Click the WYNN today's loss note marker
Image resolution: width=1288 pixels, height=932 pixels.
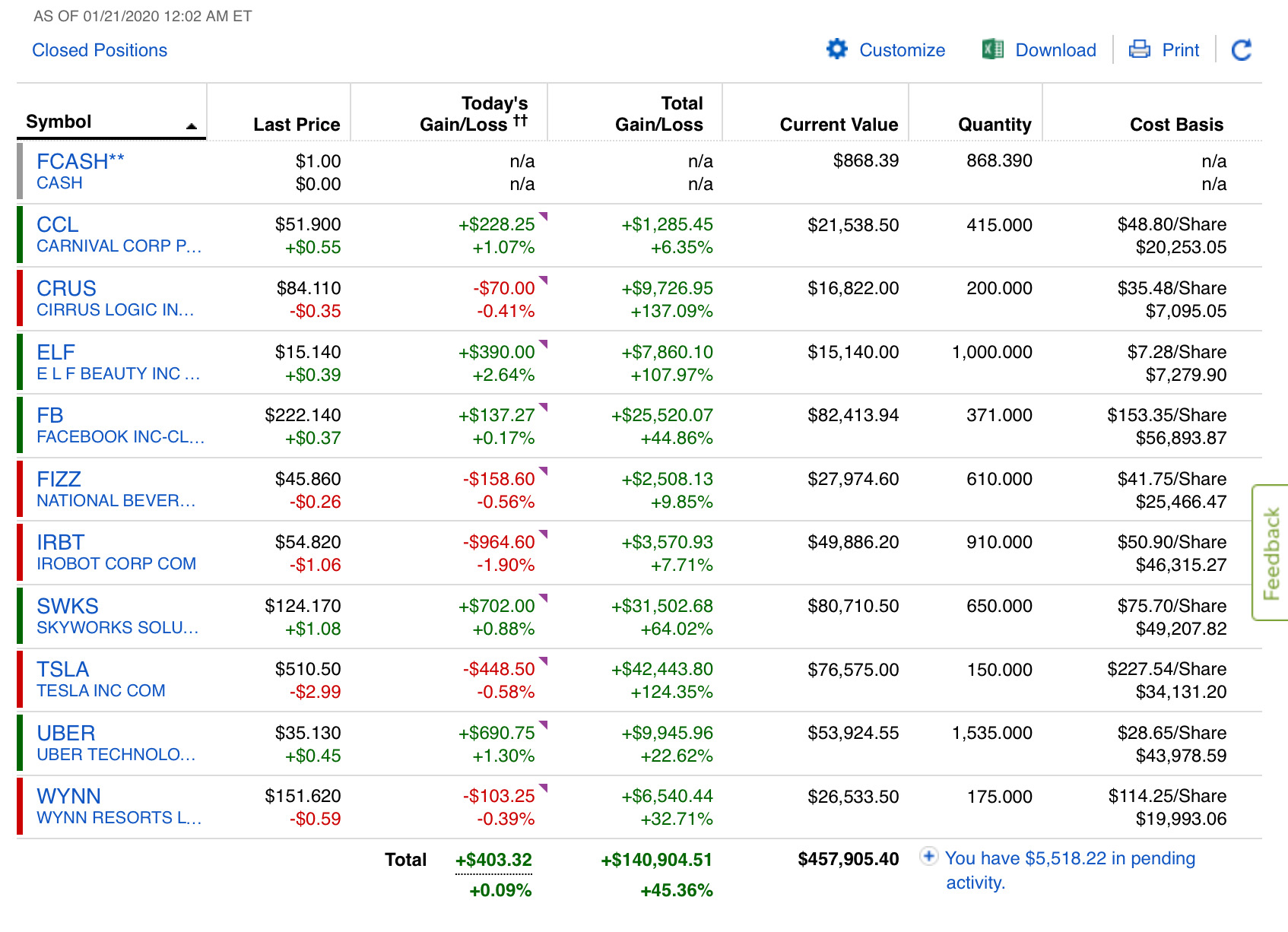point(543,788)
